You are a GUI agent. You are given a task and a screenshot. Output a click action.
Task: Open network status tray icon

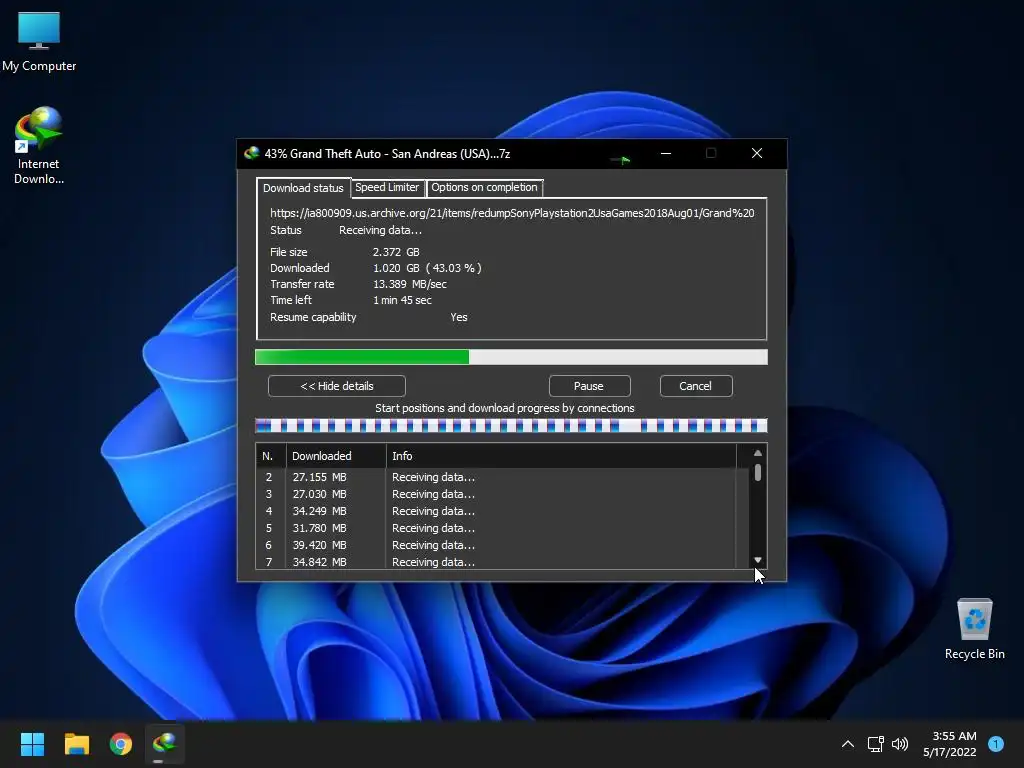coord(876,744)
